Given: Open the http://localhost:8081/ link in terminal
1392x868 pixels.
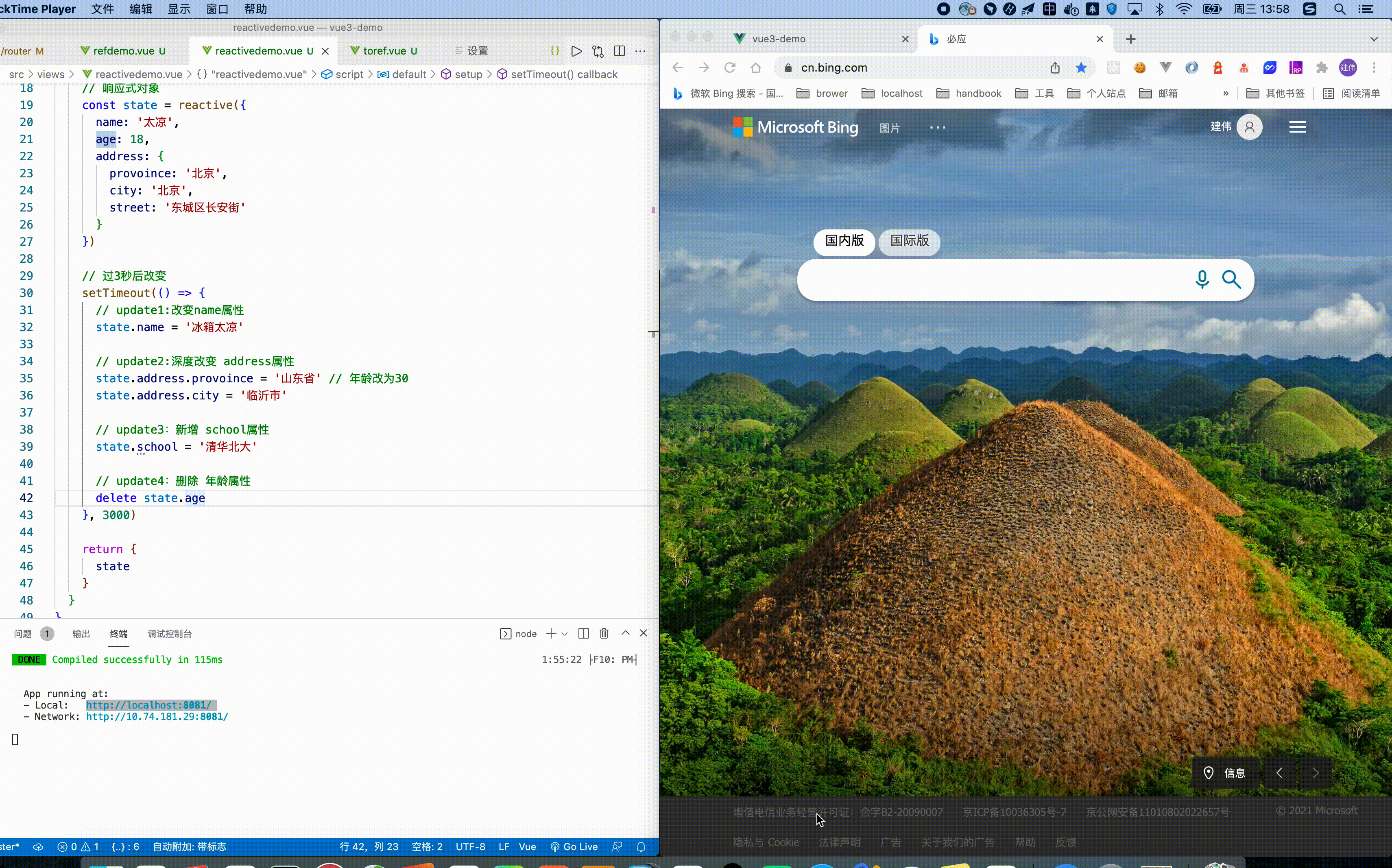Looking at the screenshot, I should point(150,705).
